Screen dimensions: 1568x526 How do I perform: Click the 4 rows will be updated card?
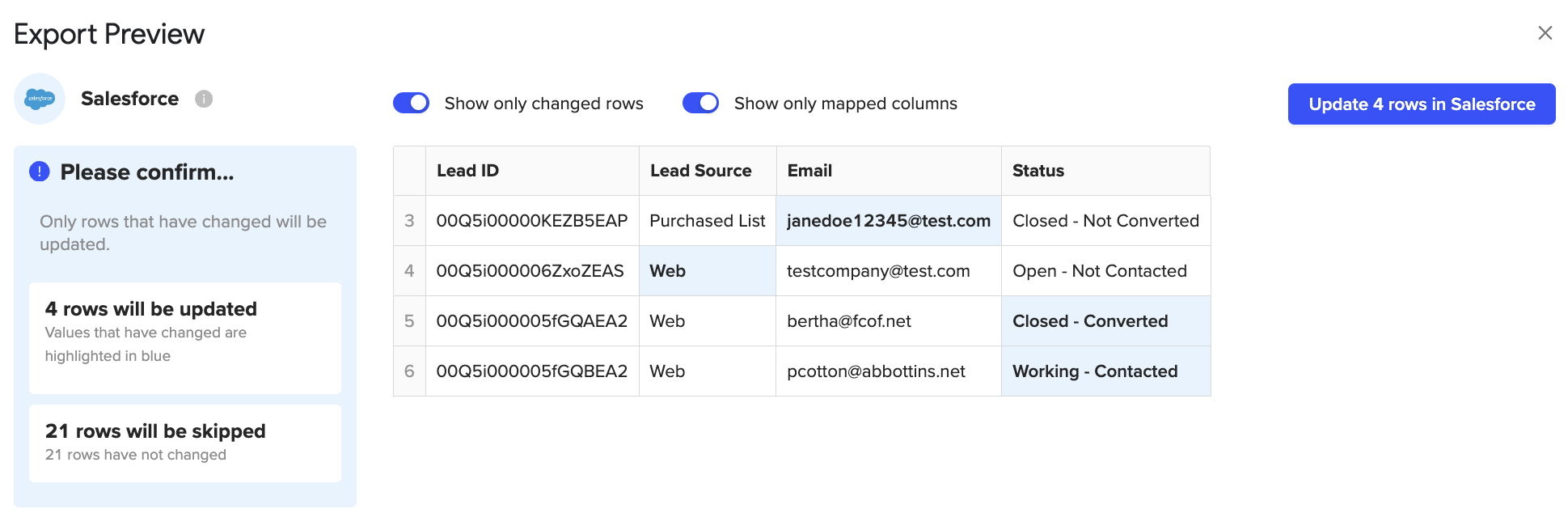click(185, 338)
